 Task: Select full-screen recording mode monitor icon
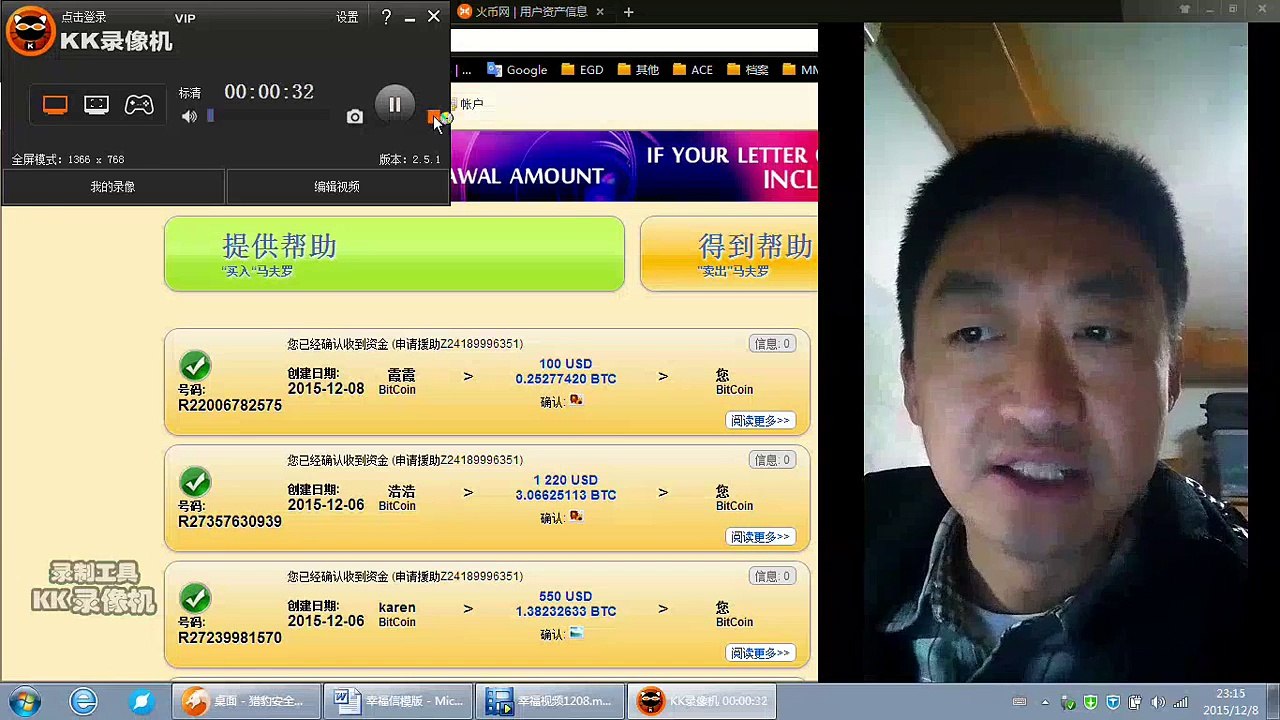pyautogui.click(x=55, y=105)
